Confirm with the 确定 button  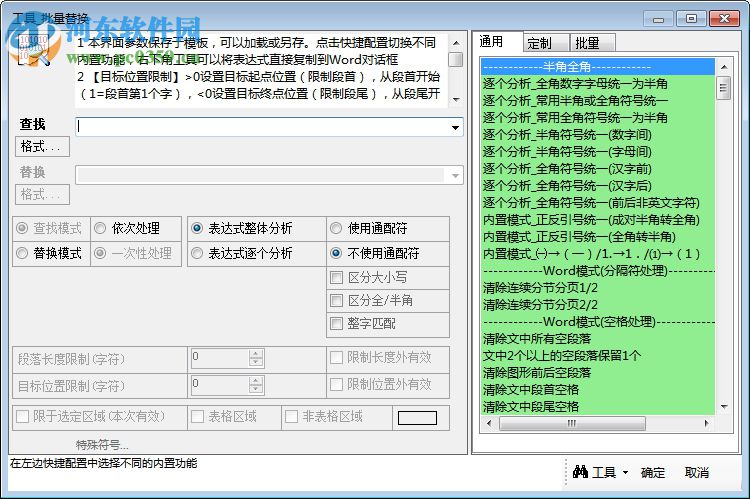click(653, 473)
